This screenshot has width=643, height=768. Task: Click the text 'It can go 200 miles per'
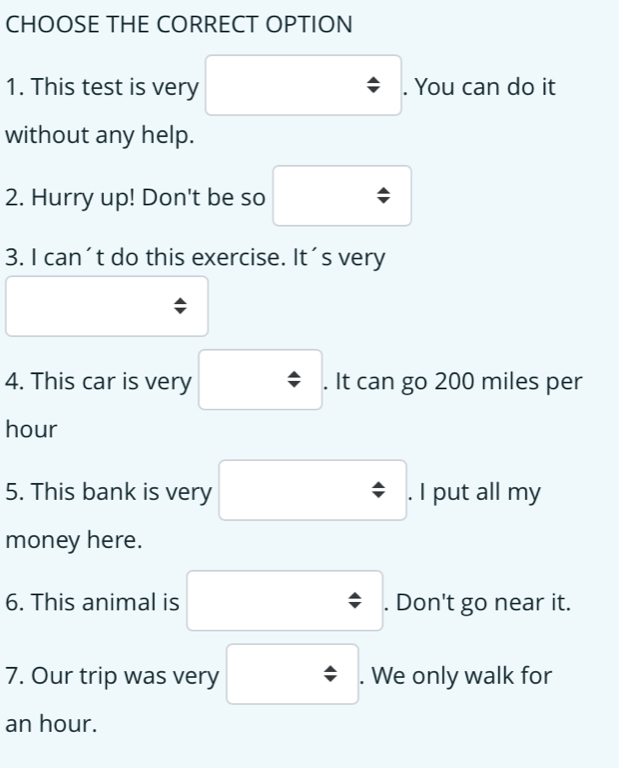click(x=458, y=381)
